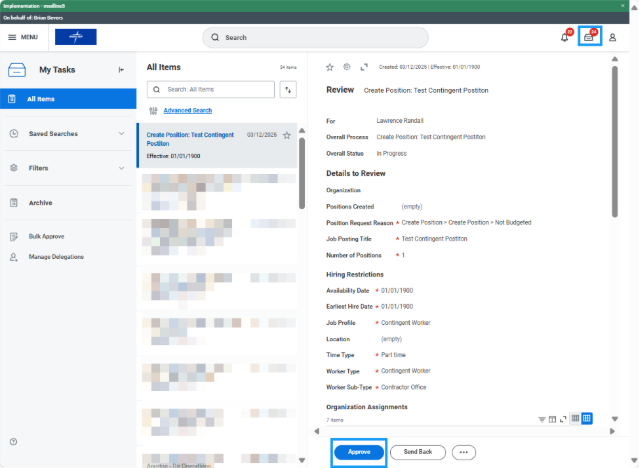
Task: Open the Saved Searches section
Action: point(68,134)
